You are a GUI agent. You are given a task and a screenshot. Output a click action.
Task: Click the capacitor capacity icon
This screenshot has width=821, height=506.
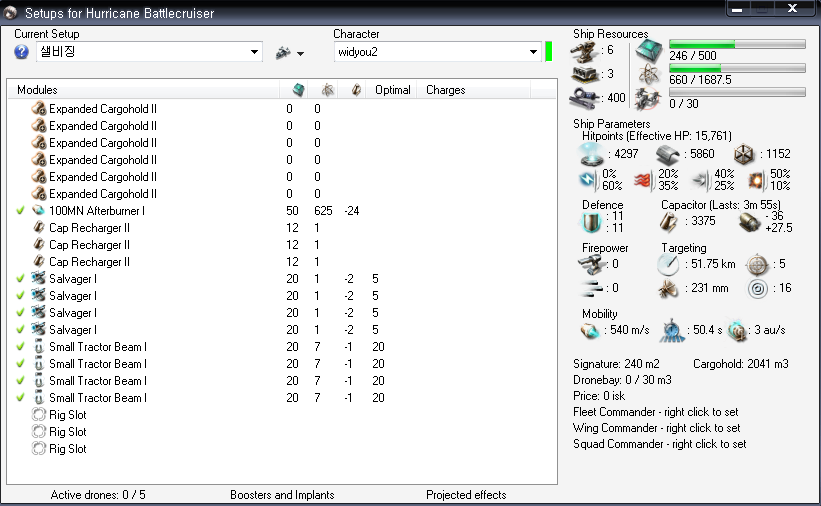coord(668,222)
